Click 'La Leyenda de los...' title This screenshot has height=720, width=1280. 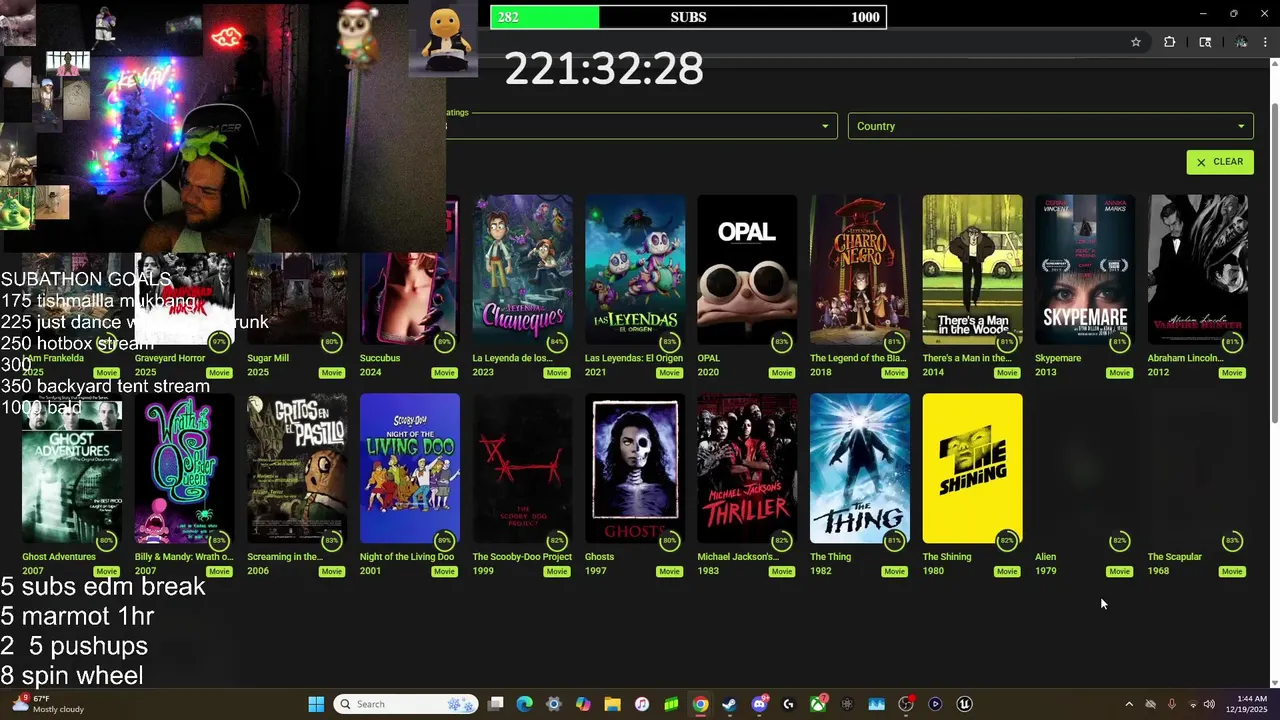pyautogui.click(x=512, y=358)
